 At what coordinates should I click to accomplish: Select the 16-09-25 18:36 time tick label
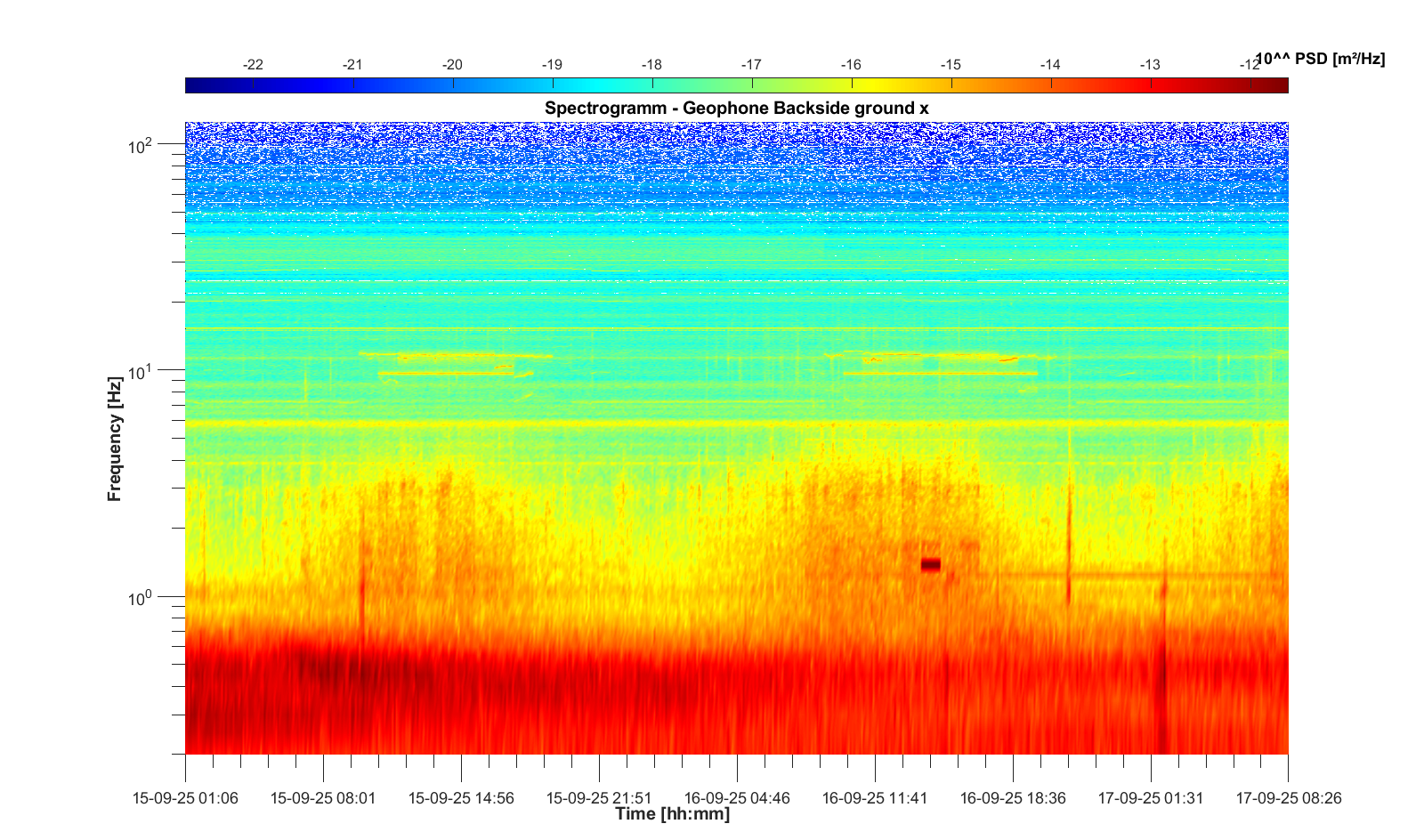[x=1013, y=798]
